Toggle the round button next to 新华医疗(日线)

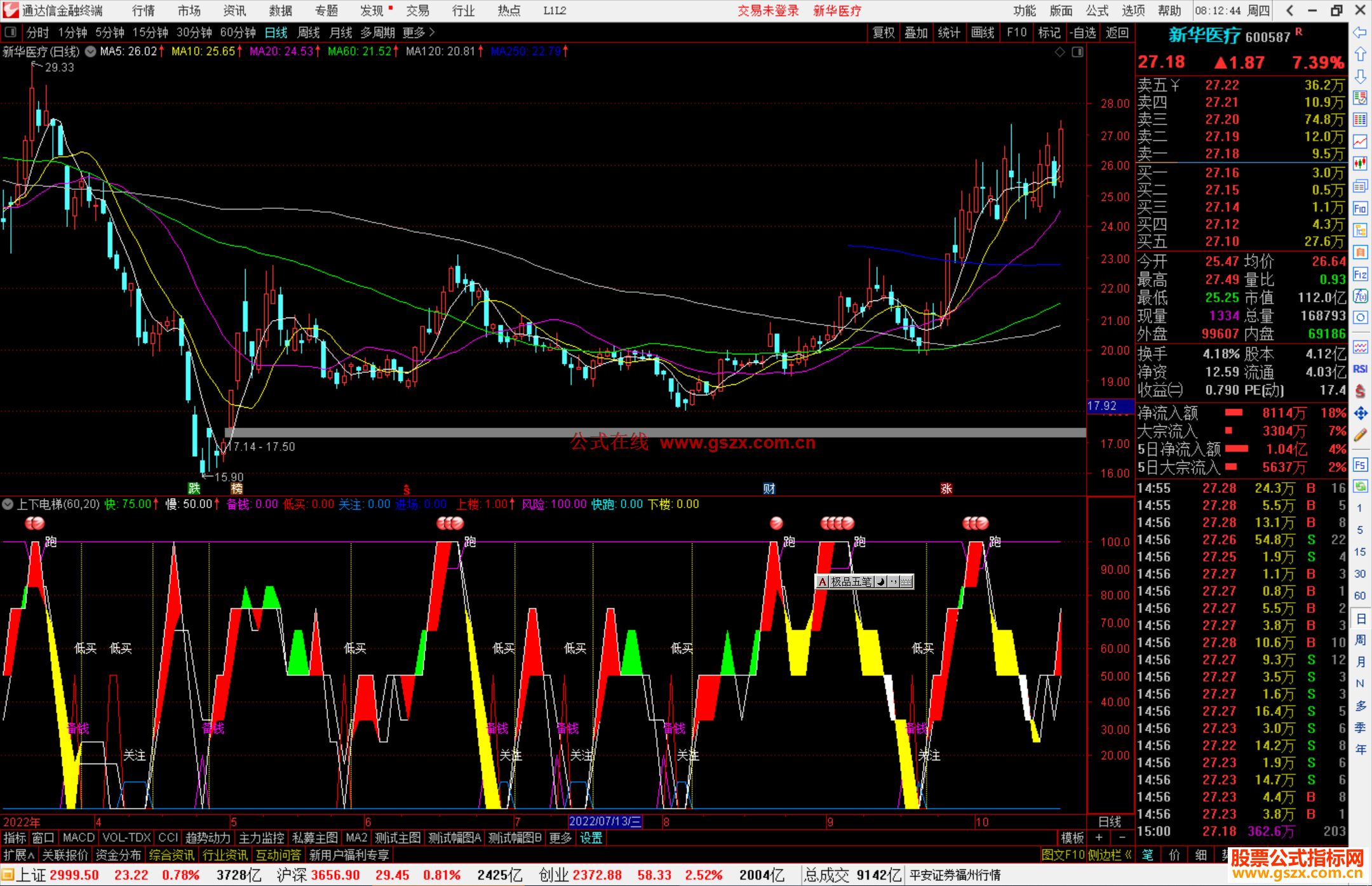click(x=91, y=51)
